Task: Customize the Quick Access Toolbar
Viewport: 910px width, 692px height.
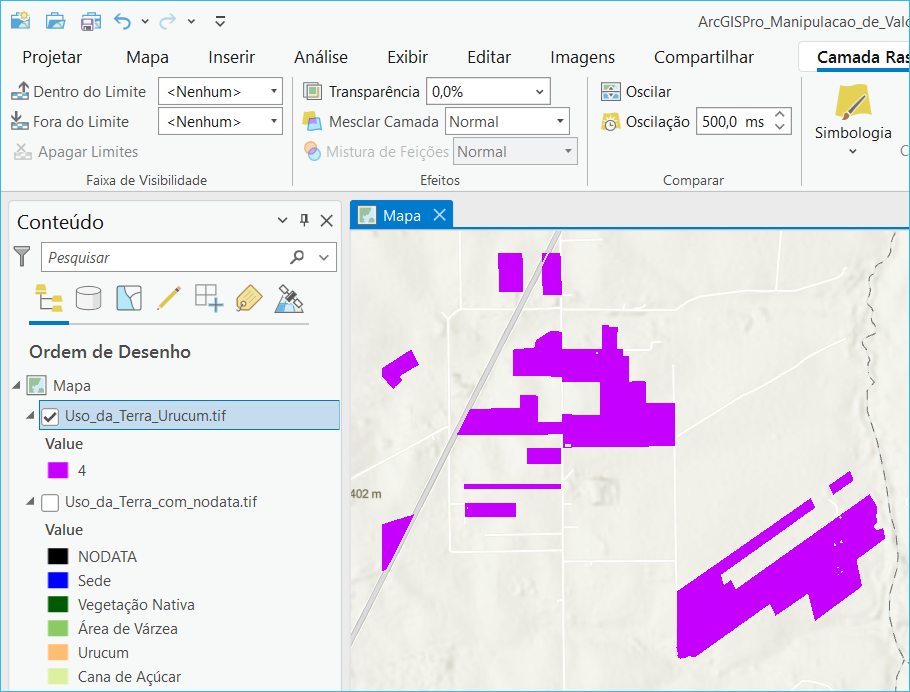Action: [220, 21]
